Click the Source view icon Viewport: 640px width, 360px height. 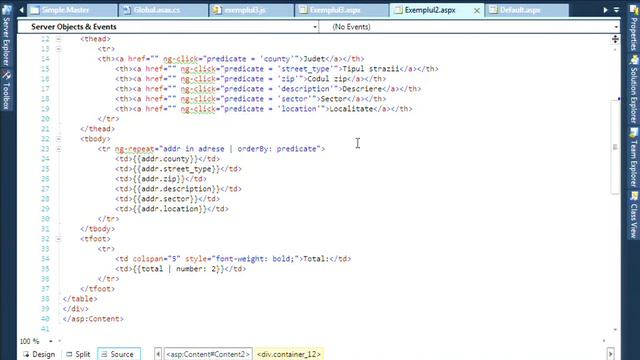pyautogui.click(x=104, y=354)
